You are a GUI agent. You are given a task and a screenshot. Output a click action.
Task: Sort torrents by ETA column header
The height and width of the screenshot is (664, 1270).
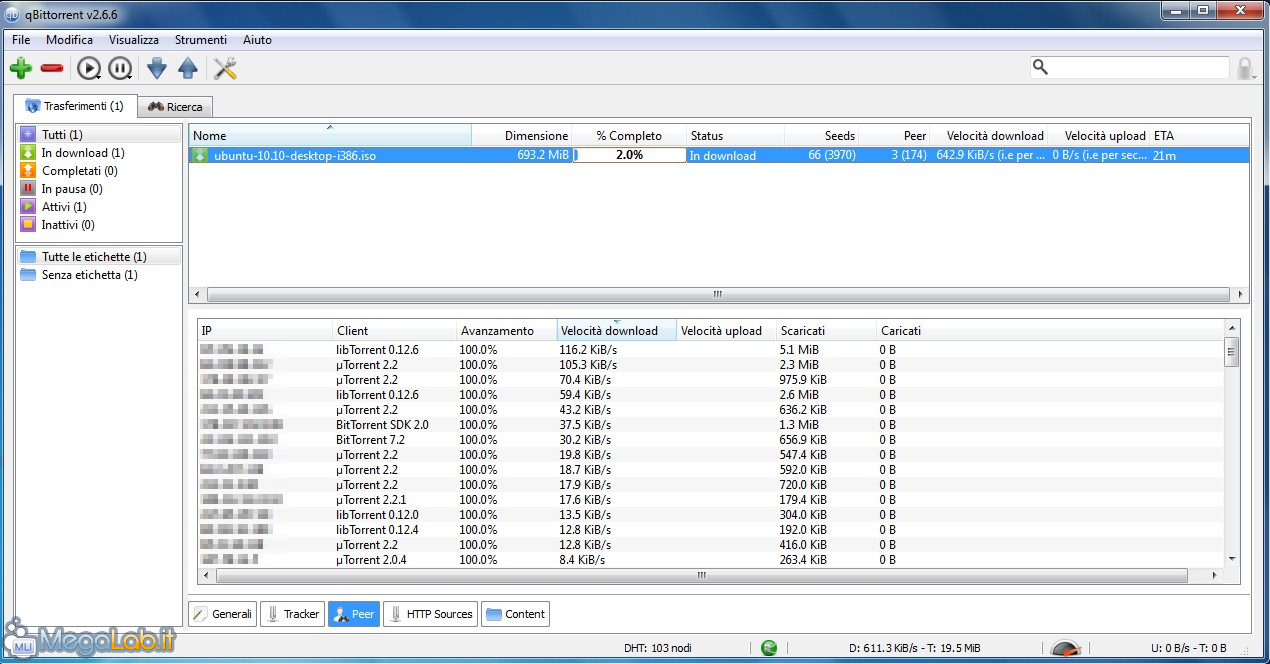(1198, 135)
